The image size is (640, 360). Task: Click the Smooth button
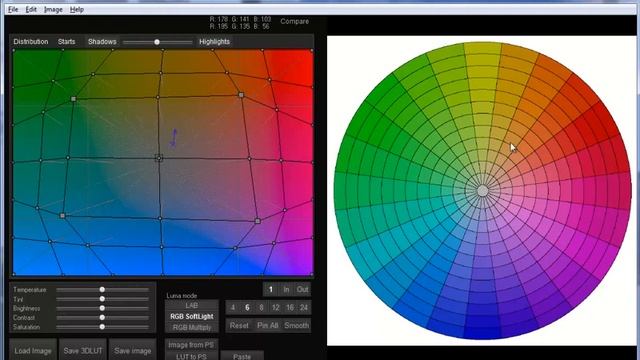click(296, 326)
